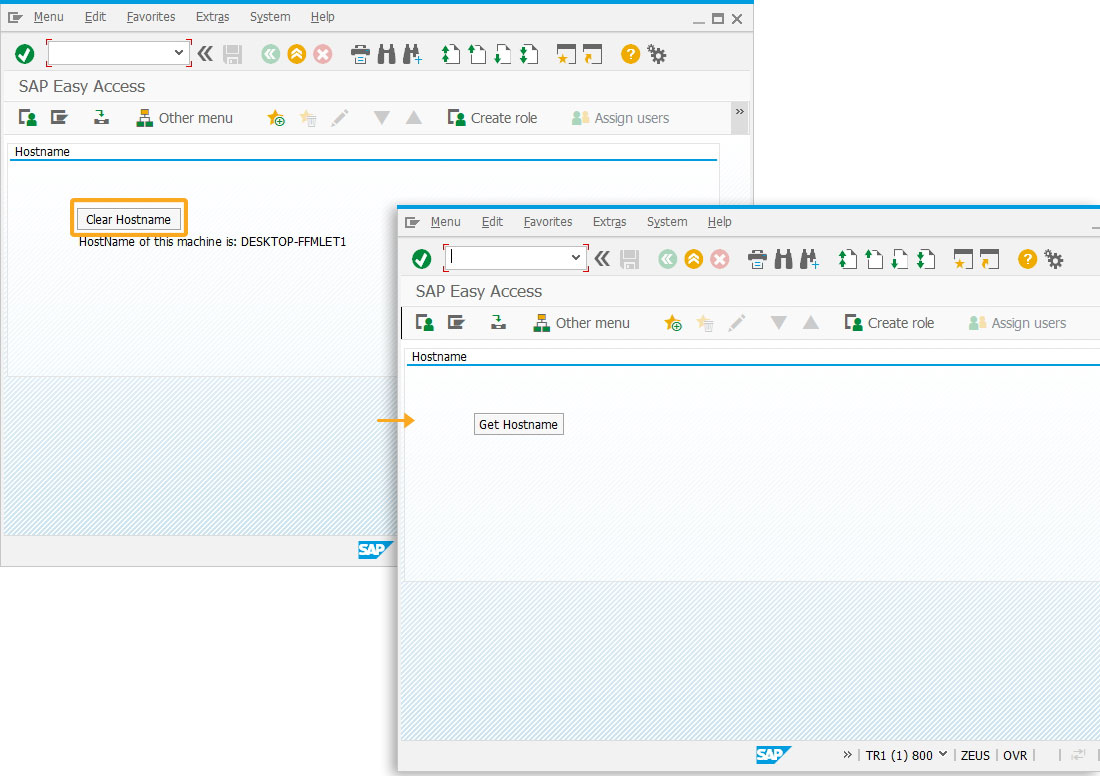
Task: Click Customize Local Layout gear, front window
Action: click(1054, 259)
